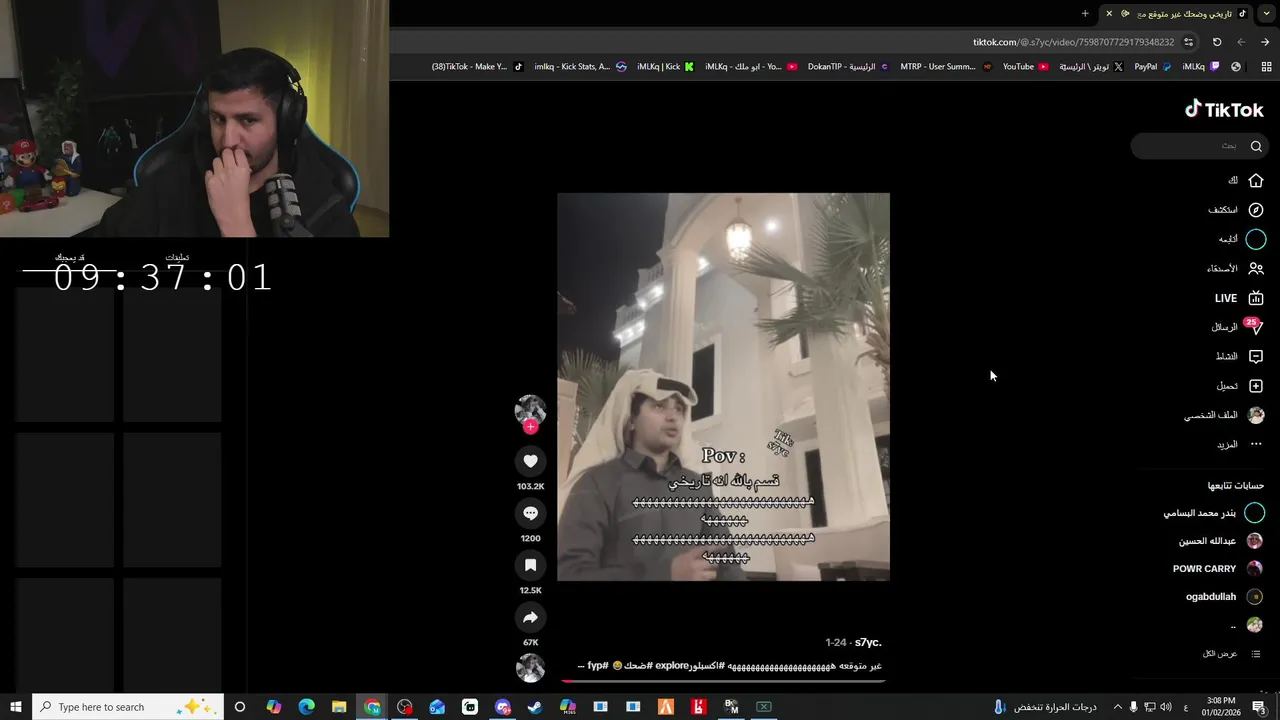1280x720 pixels.
Task: Follow creator with red plus badge
Action: click(x=530, y=426)
